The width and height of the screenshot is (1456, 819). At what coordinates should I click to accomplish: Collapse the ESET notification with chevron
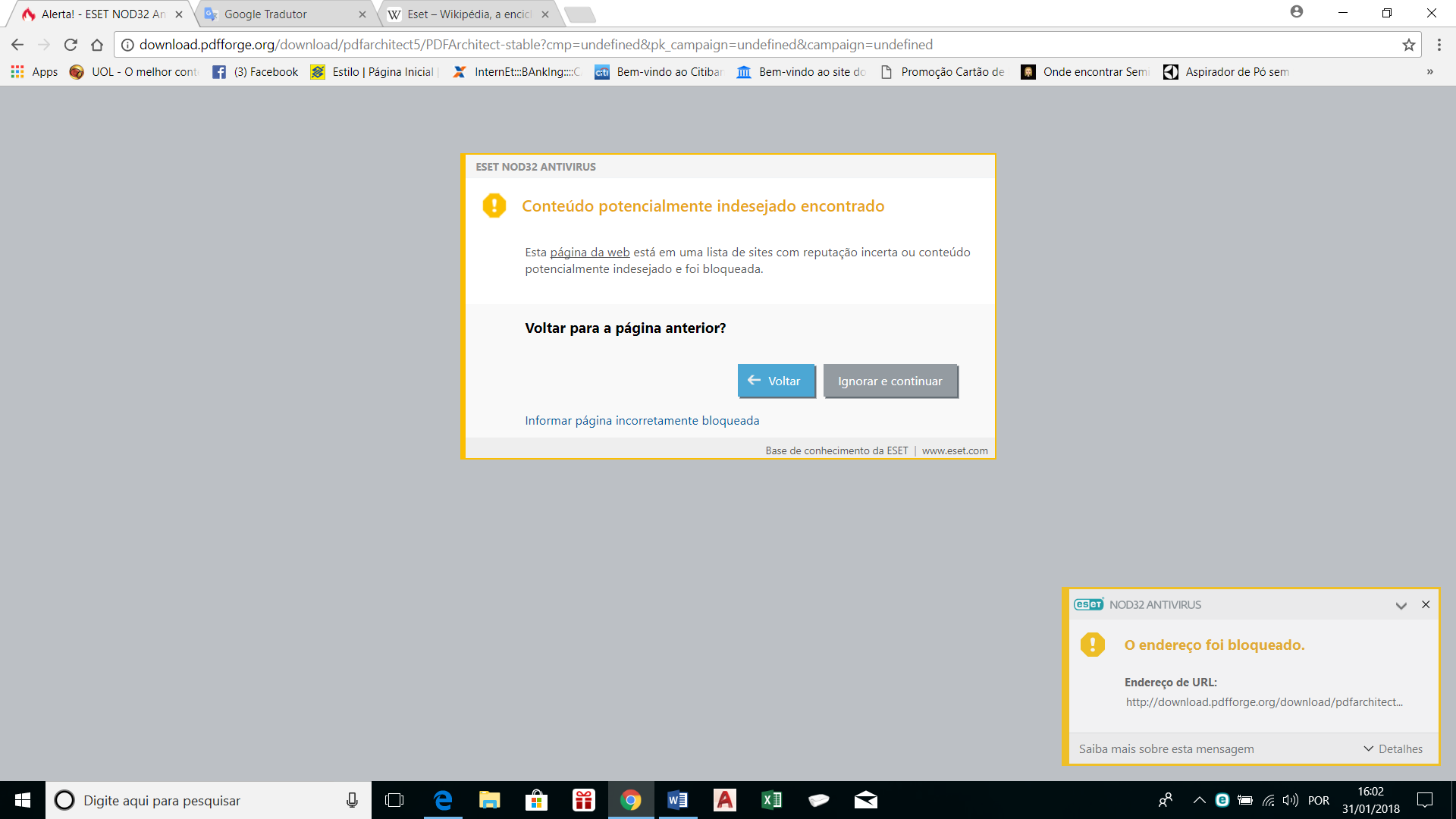coord(1401,605)
